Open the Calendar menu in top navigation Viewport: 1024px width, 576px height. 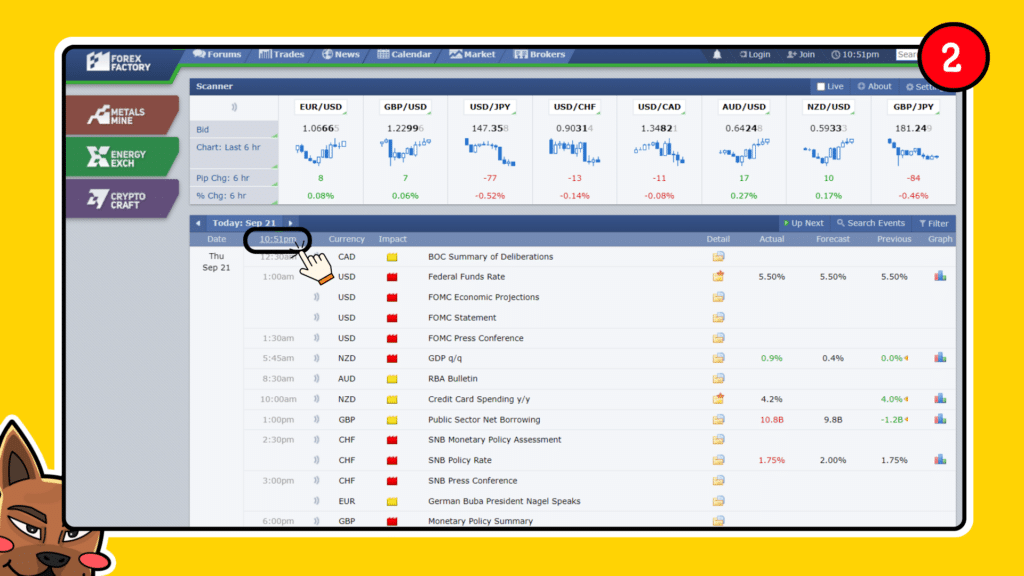404,55
